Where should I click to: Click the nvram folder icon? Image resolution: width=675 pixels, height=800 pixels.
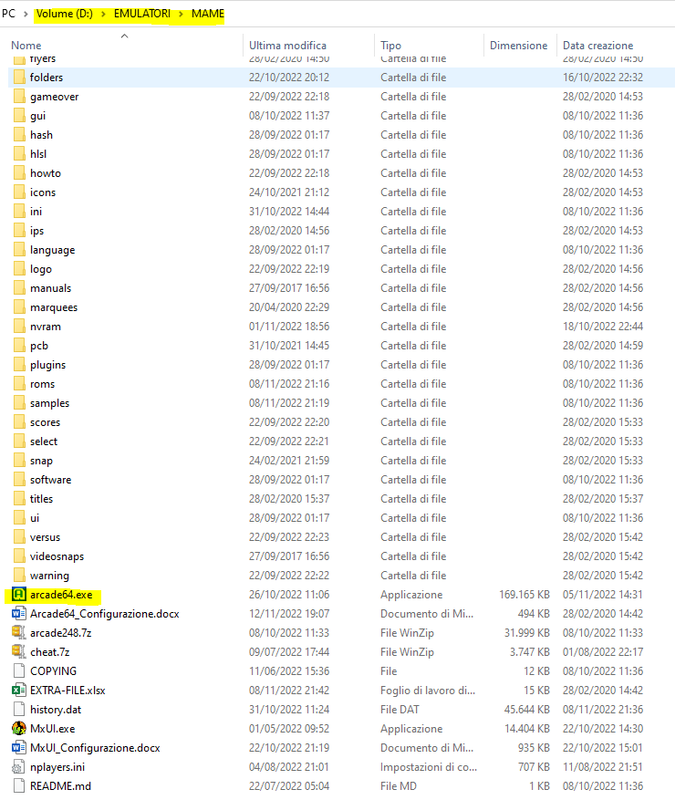pos(19,327)
